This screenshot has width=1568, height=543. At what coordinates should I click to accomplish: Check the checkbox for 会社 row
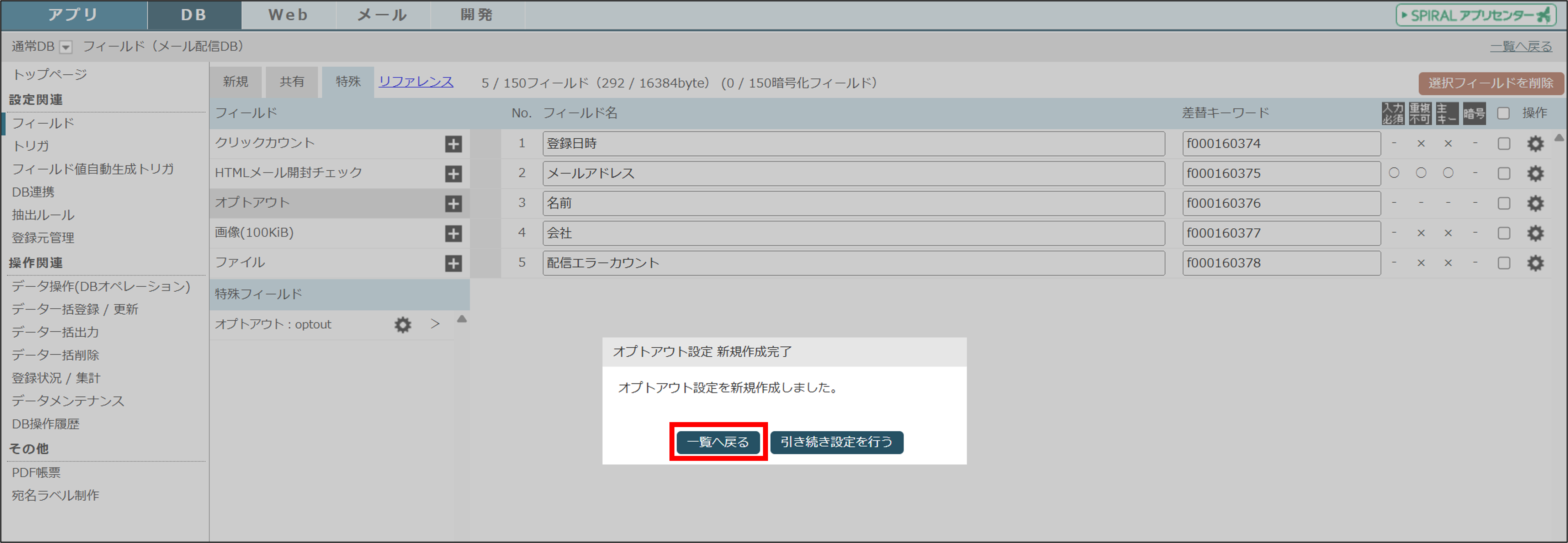(x=1504, y=233)
